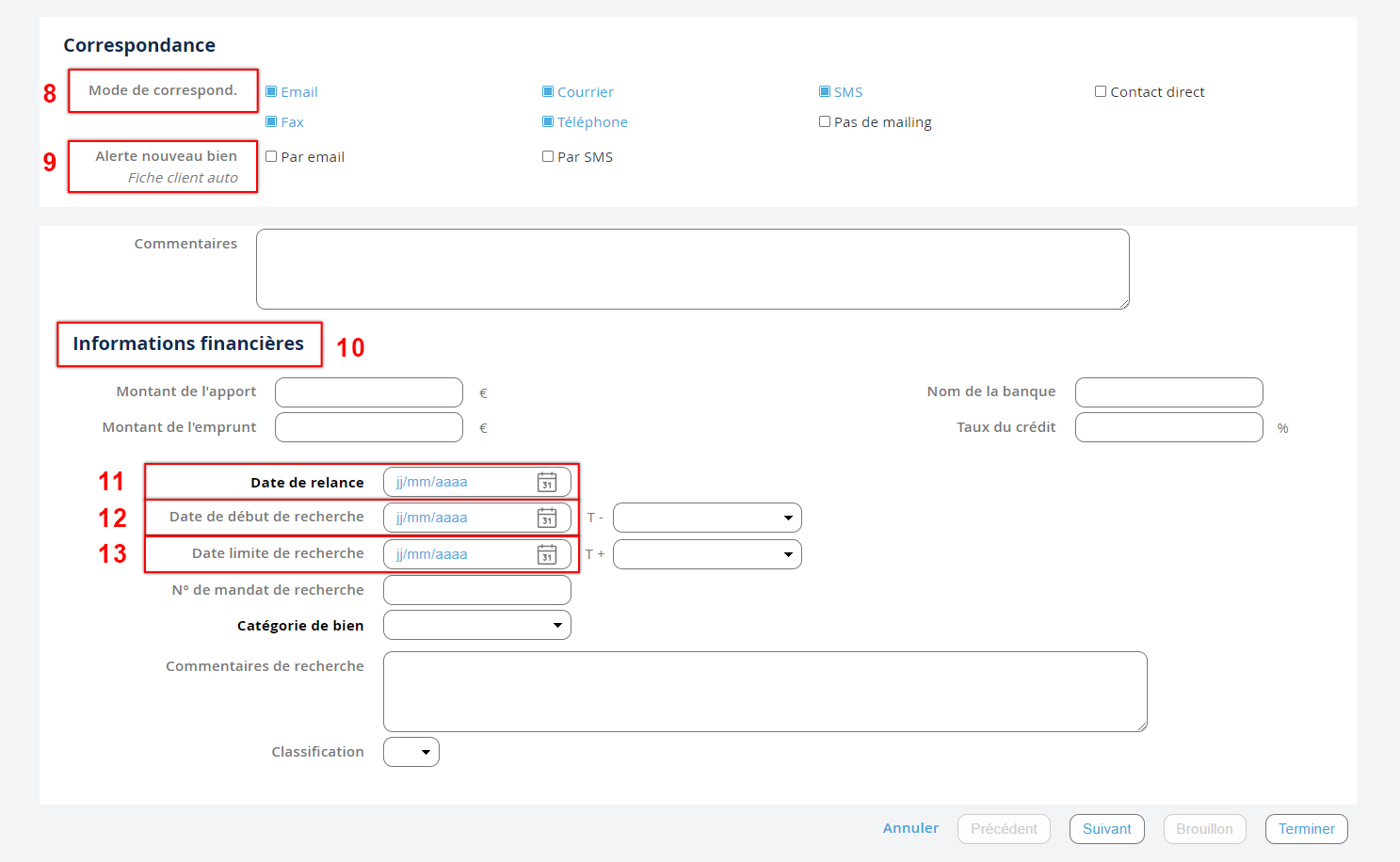Click into the Commentaires de recherche textarea

(764, 692)
